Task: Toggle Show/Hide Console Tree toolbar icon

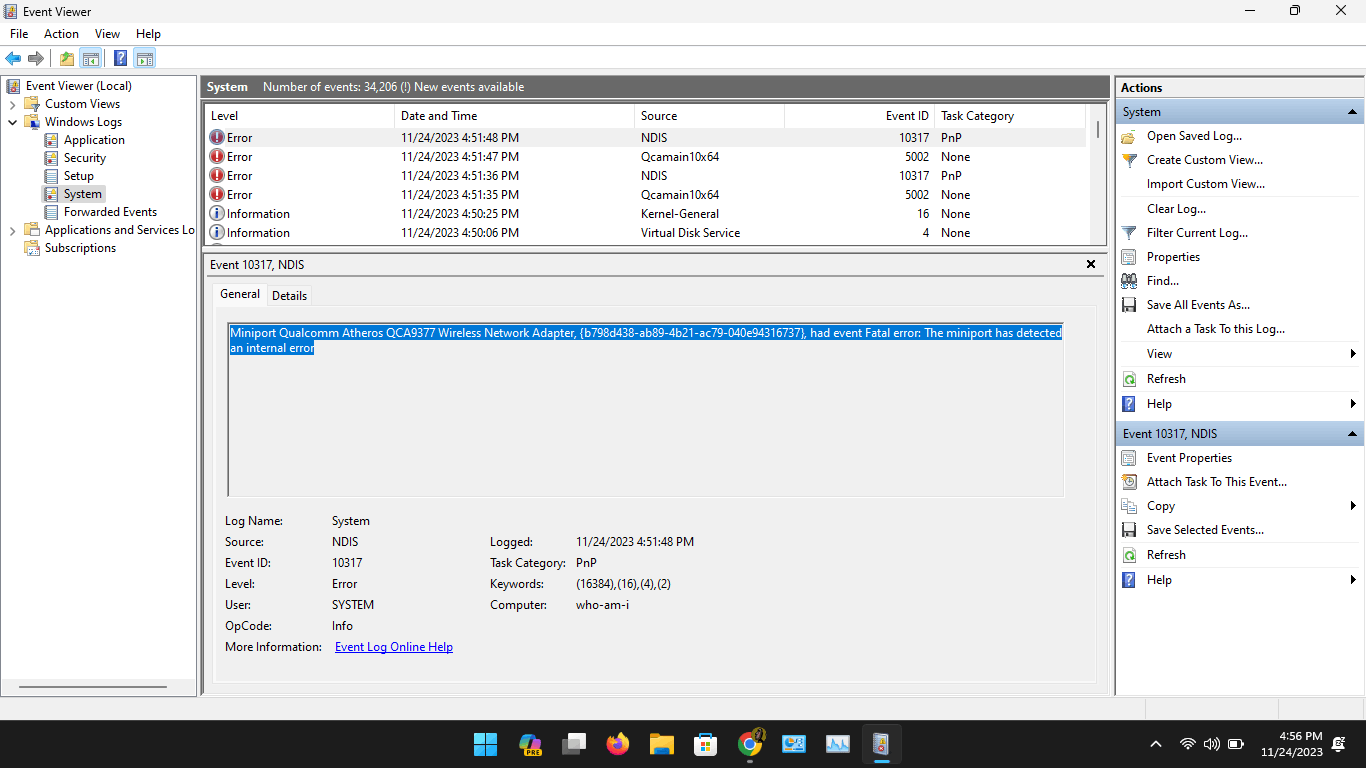Action: tap(90, 58)
